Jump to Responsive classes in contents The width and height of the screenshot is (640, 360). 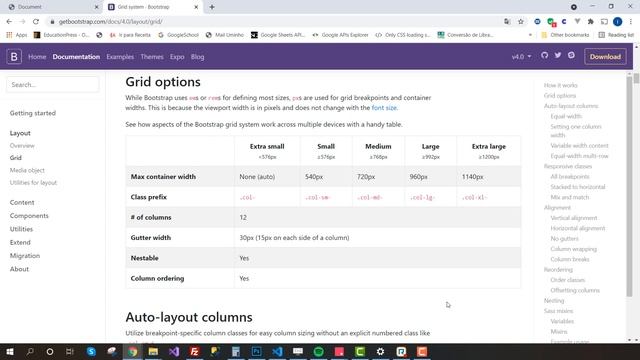568,166
